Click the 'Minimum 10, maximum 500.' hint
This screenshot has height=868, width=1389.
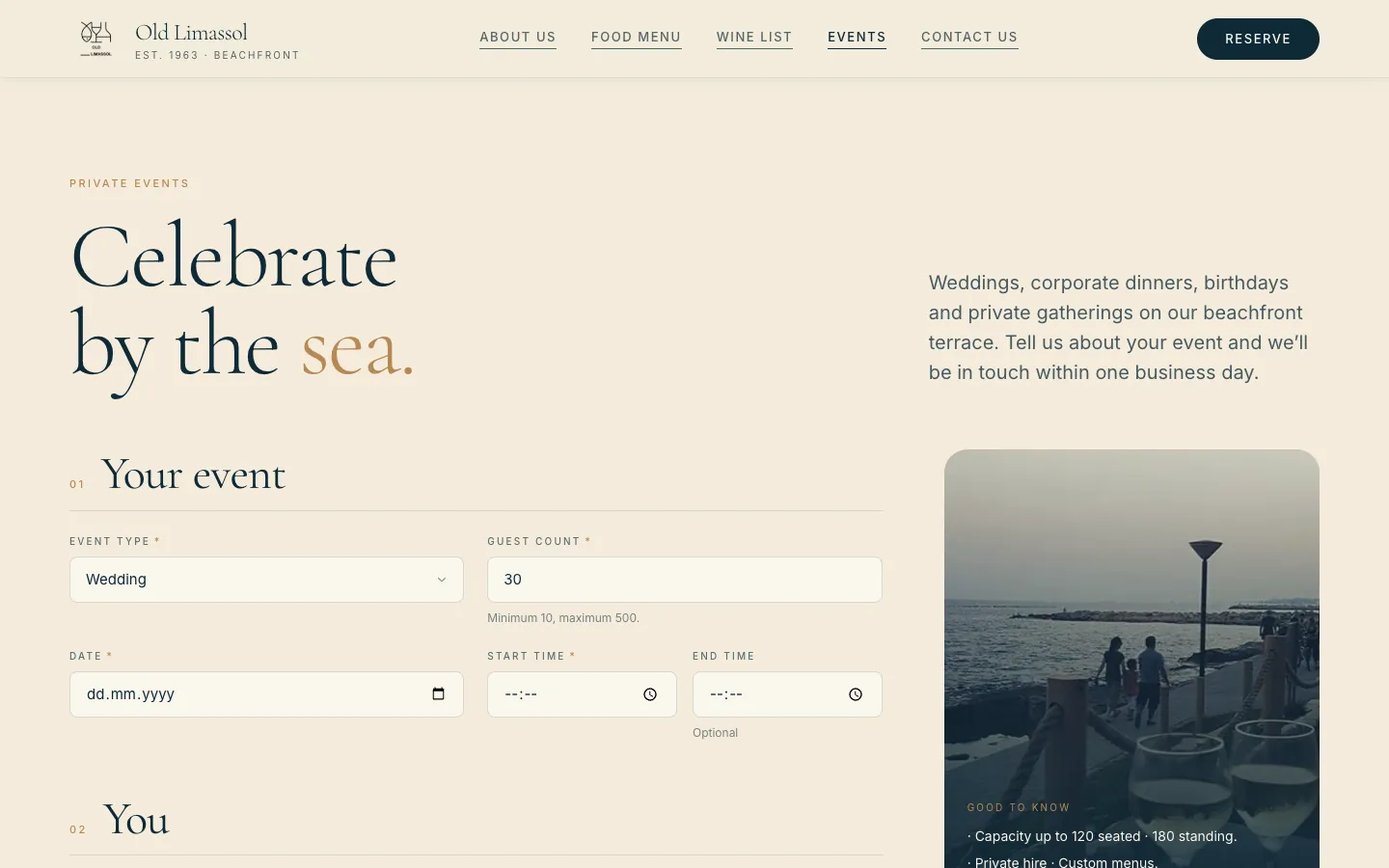tap(563, 618)
